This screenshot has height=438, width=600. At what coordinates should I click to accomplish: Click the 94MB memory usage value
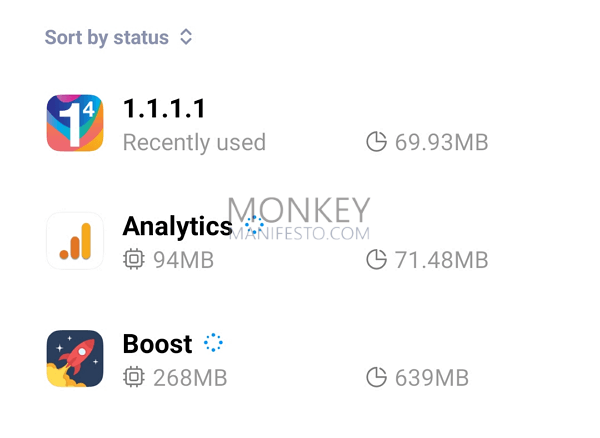click(183, 260)
